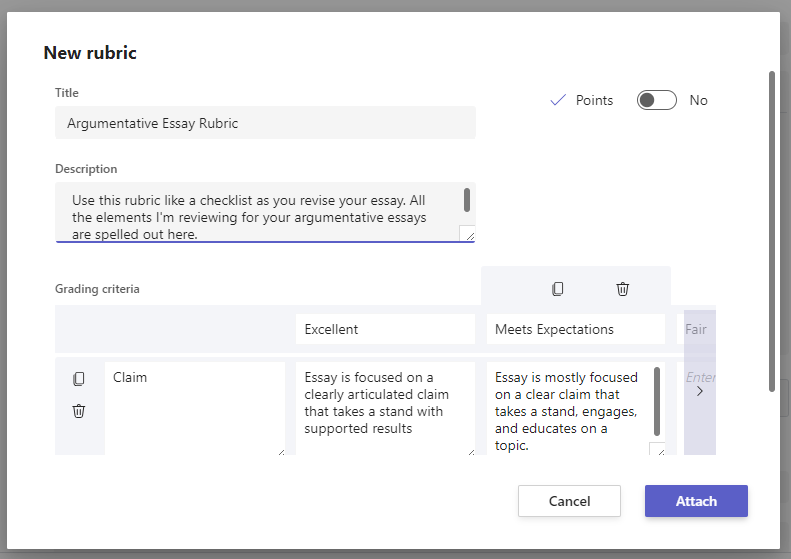Image resolution: width=791 pixels, height=559 pixels.
Task: Click the Description box scrollbar
Action: [467, 199]
